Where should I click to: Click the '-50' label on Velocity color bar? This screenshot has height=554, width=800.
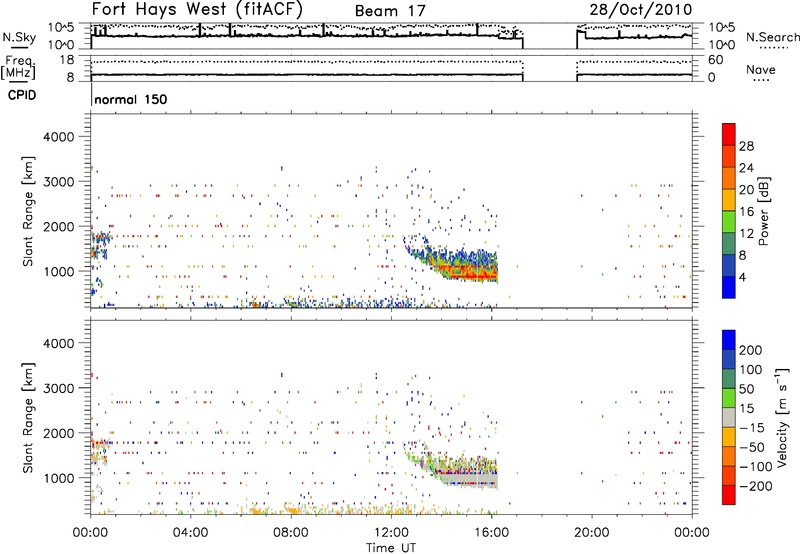tap(752, 447)
